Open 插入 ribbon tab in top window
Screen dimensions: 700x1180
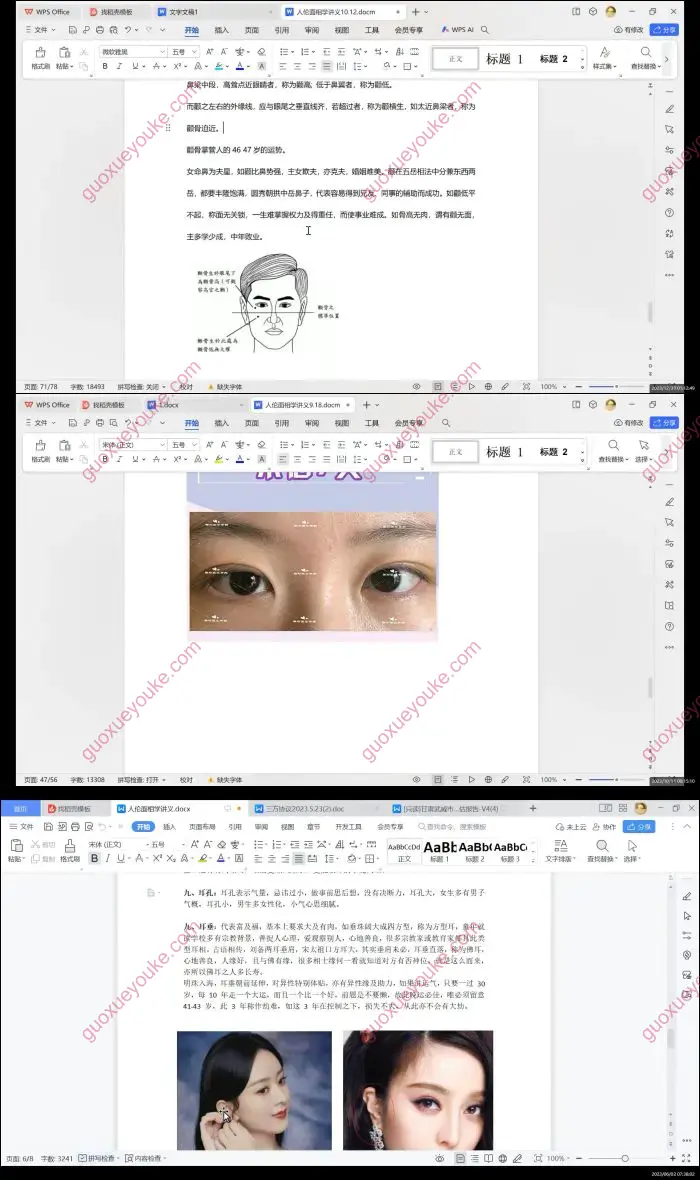(x=222, y=31)
